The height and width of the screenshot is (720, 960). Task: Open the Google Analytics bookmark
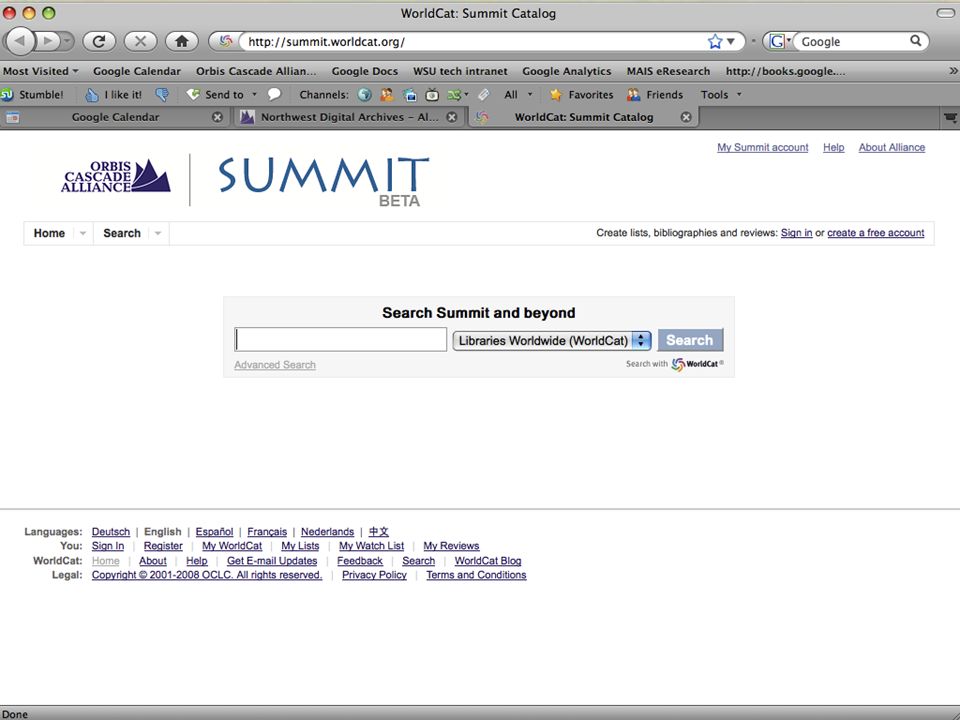pos(566,71)
